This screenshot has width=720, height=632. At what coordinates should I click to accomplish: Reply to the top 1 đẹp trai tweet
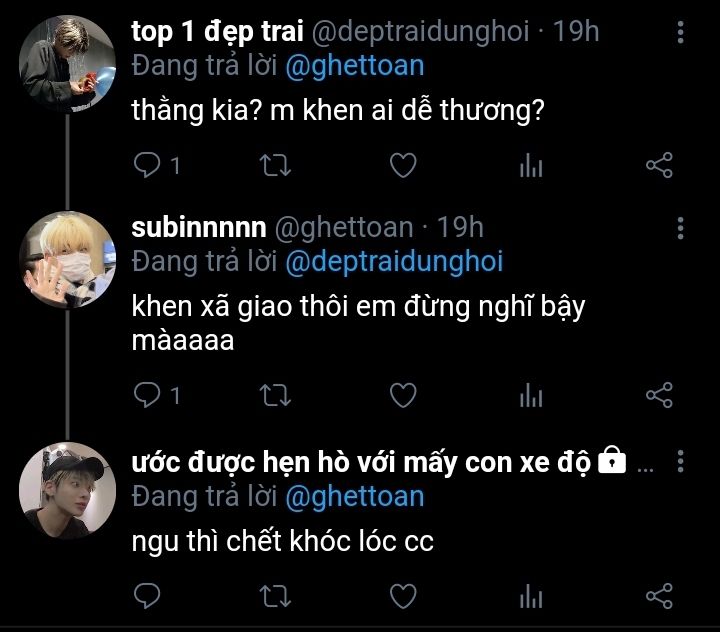(147, 165)
